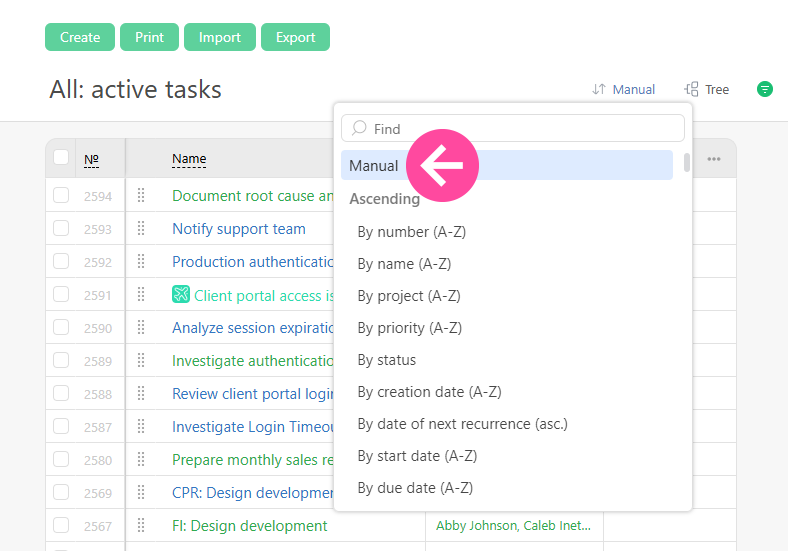The width and height of the screenshot is (788, 551).
Task: Open the Manual sort dropdown
Action: [x=623, y=89]
